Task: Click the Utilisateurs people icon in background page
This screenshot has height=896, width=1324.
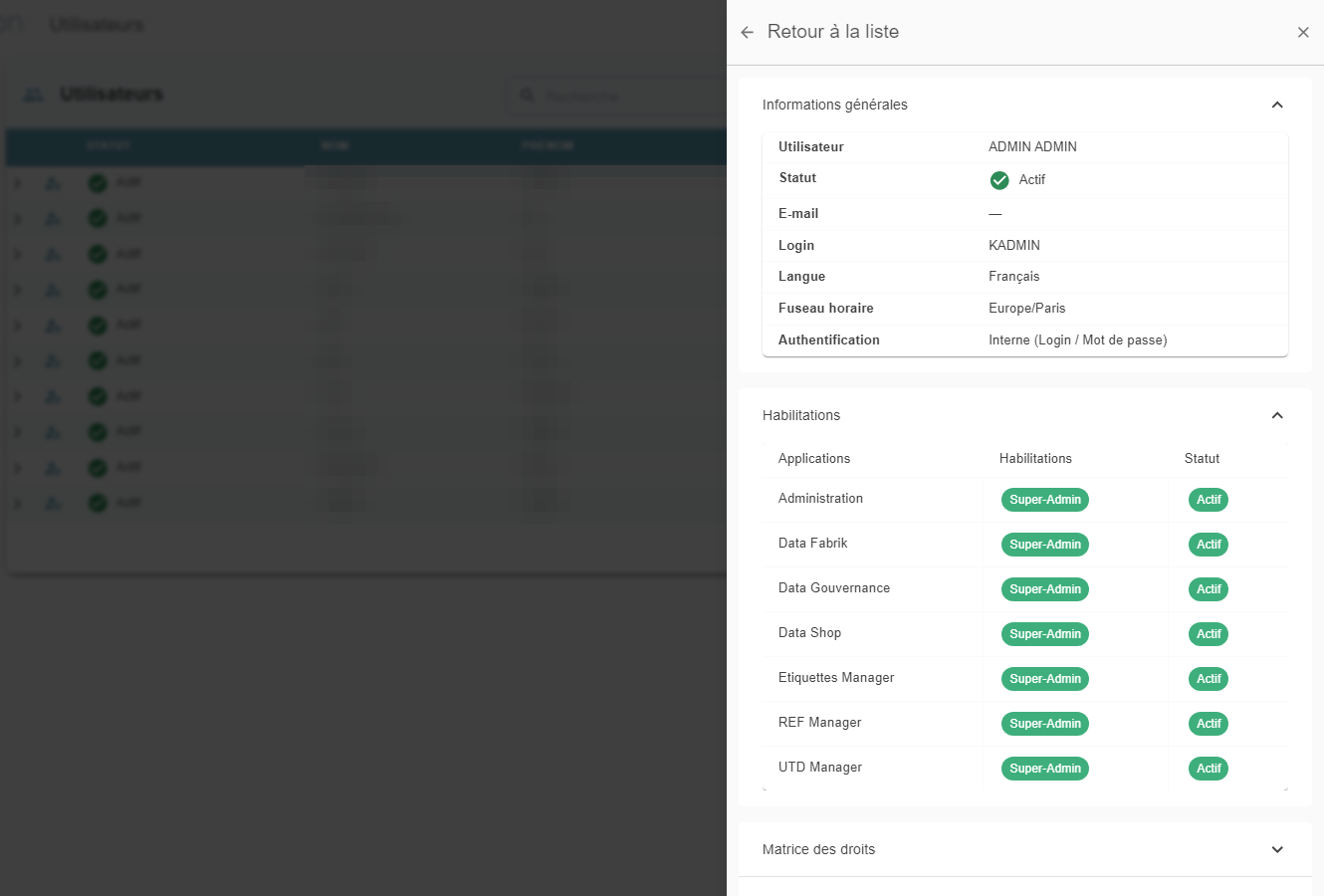Action: [x=34, y=95]
